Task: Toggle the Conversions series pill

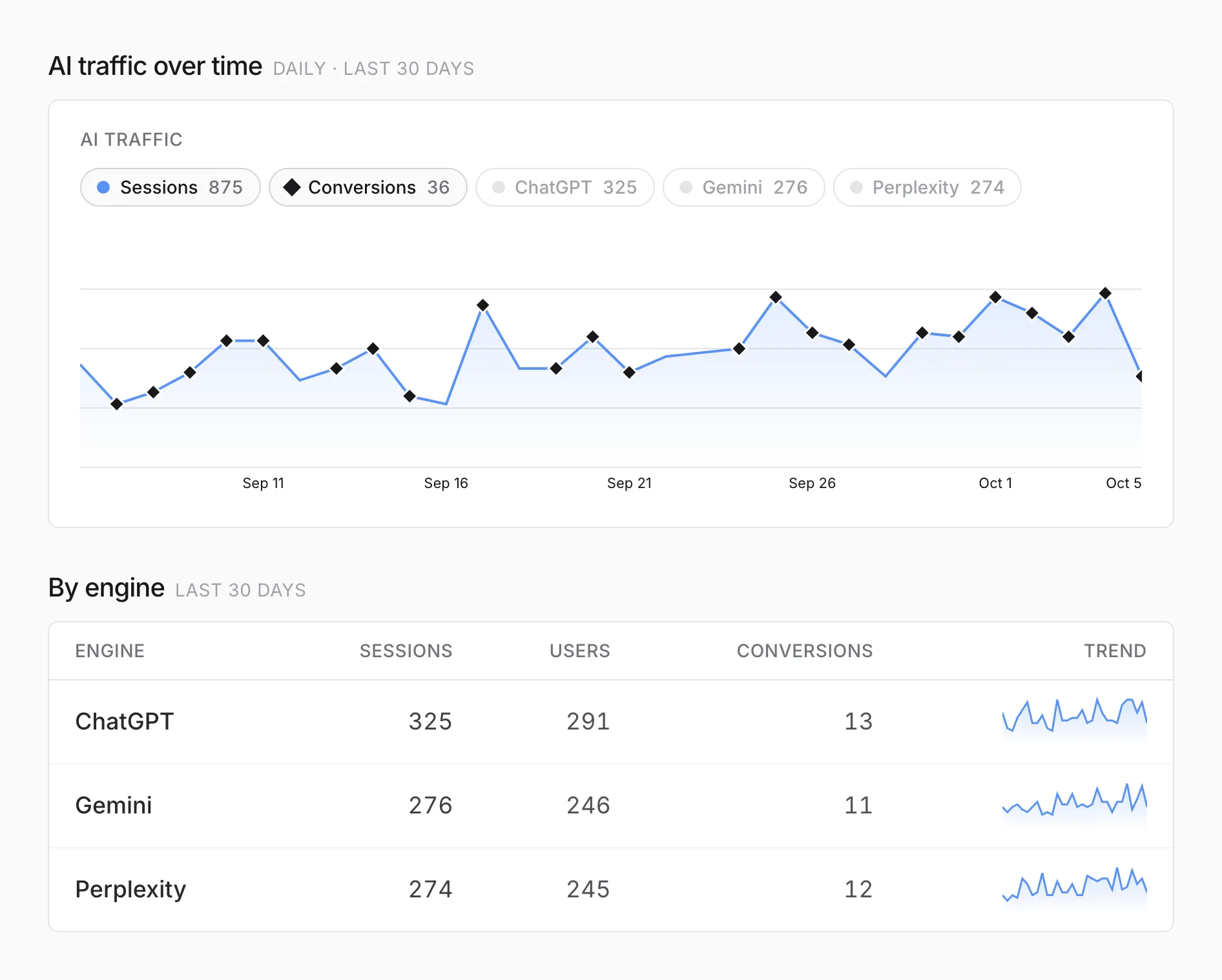Action: point(368,187)
